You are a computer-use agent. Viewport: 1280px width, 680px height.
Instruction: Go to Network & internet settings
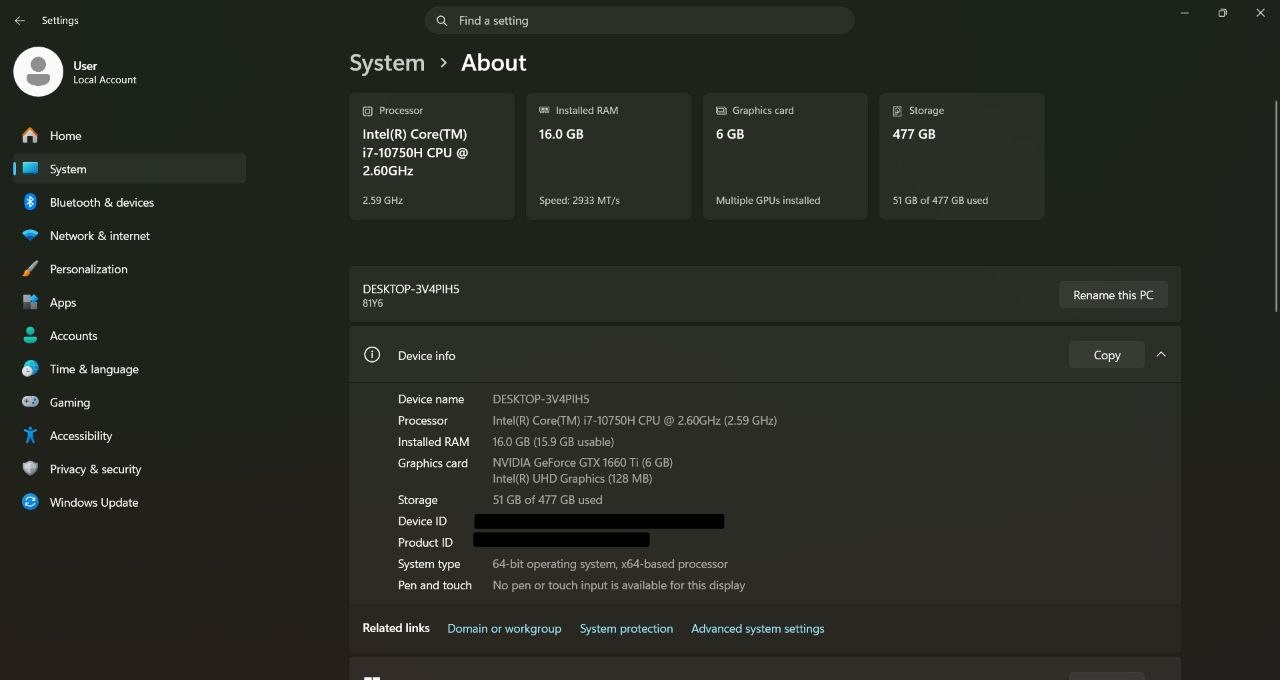coord(129,236)
